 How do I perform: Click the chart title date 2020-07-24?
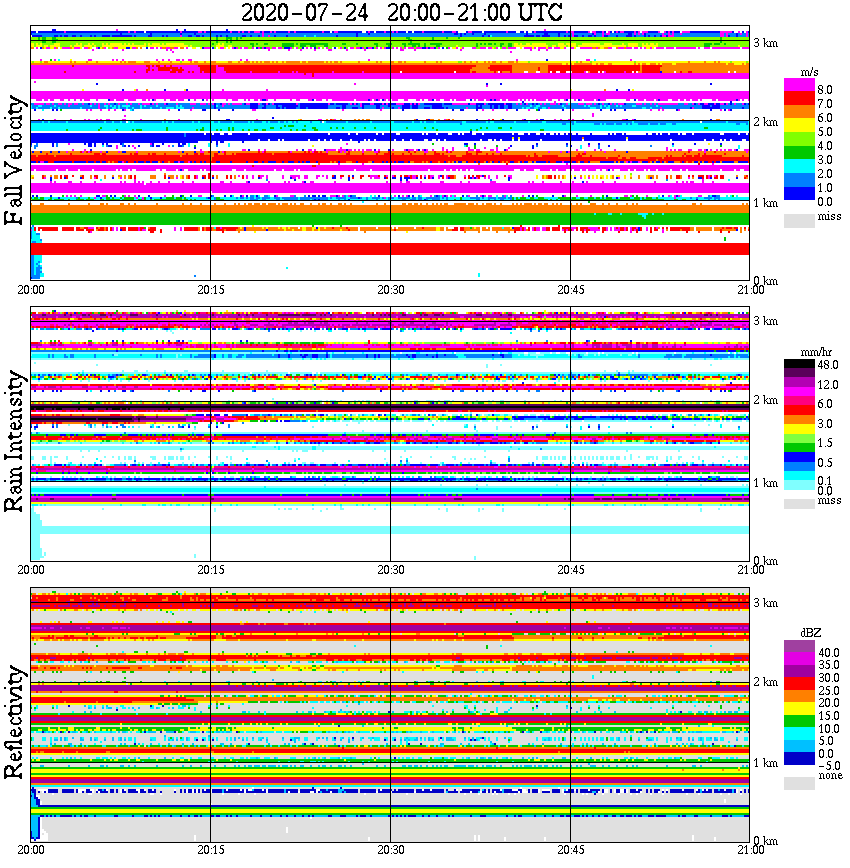click(x=304, y=12)
